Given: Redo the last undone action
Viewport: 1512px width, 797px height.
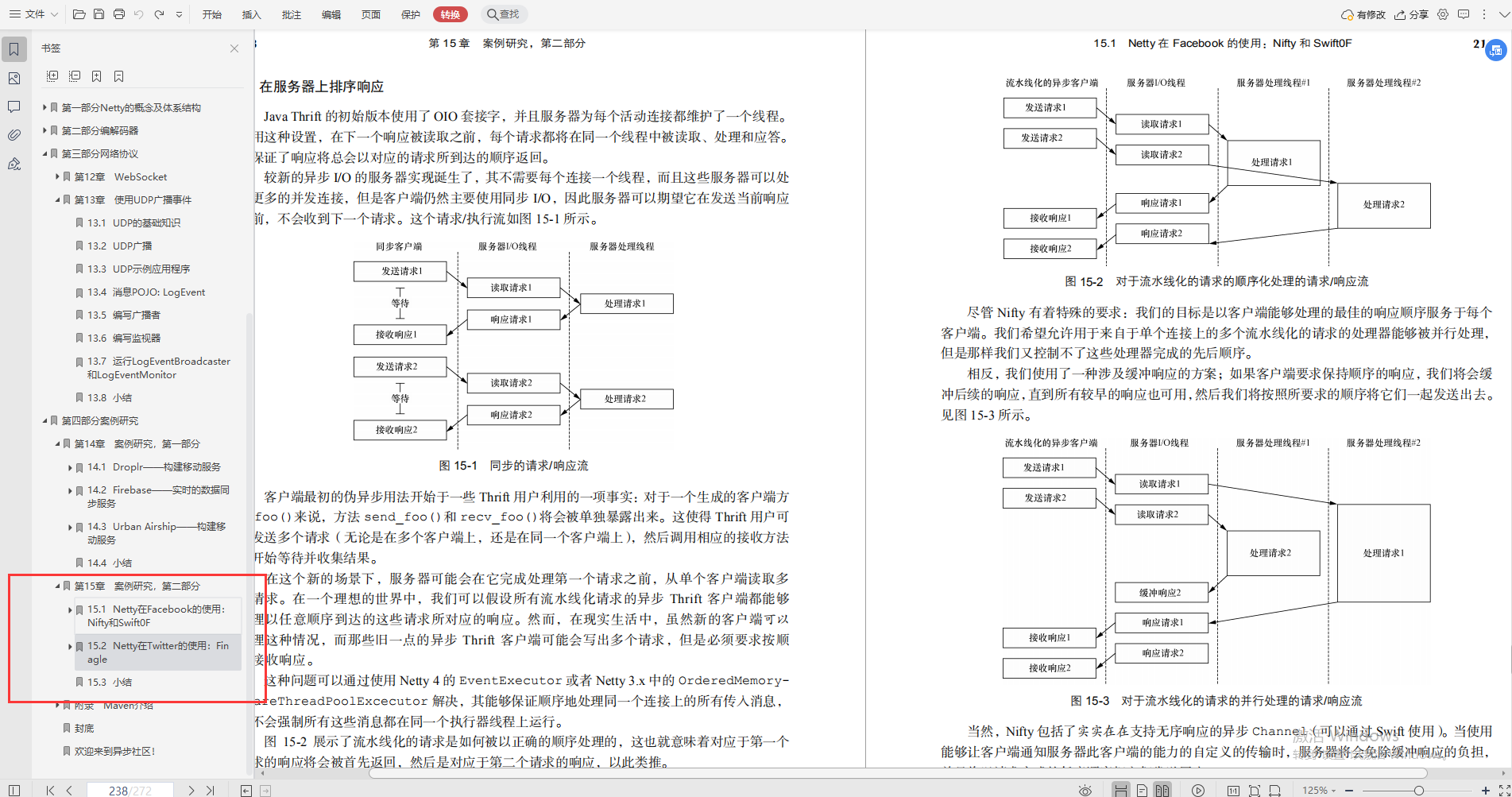Looking at the screenshot, I should coord(159,14).
